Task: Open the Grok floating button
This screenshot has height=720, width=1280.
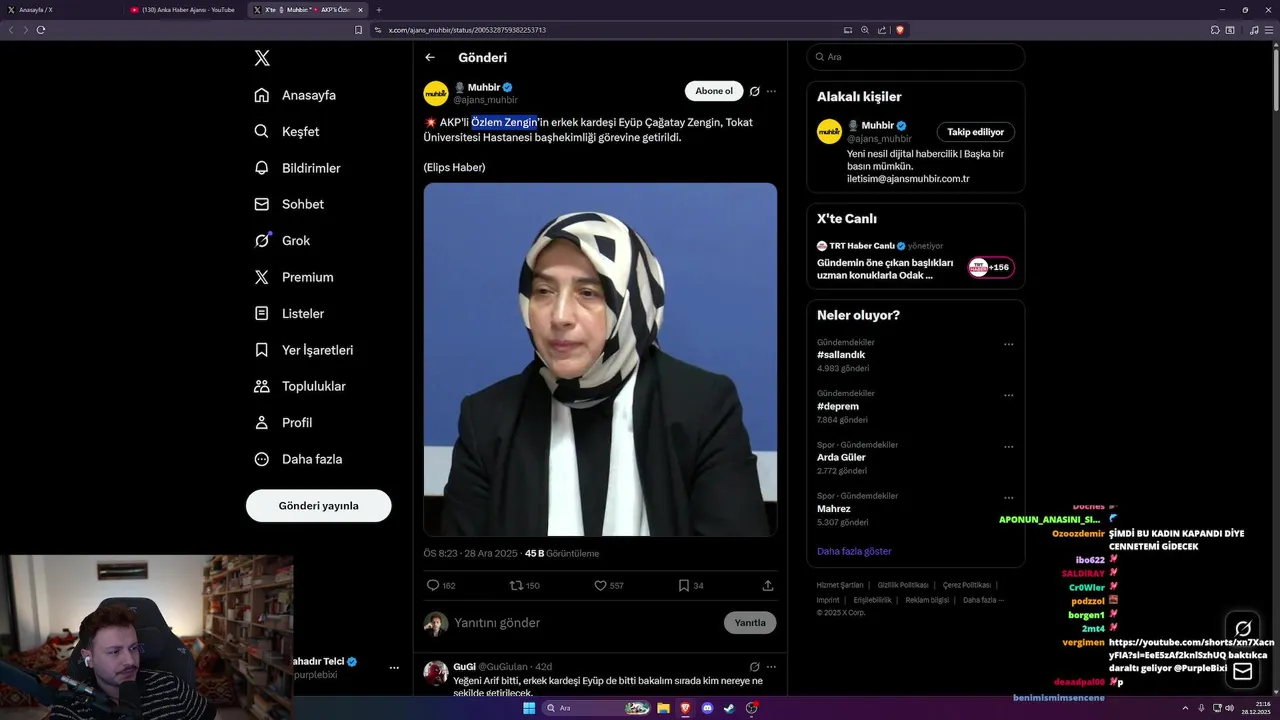Action: pyautogui.click(x=1243, y=628)
